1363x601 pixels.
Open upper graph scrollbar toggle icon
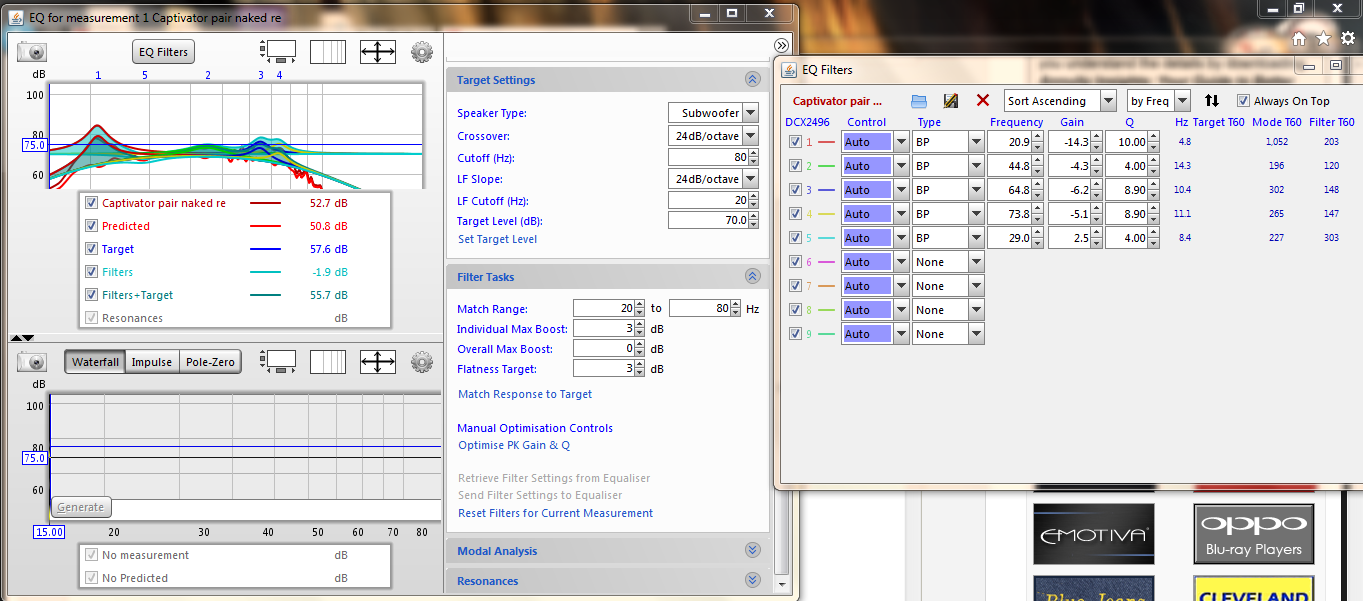pyautogui.click(x=278, y=52)
